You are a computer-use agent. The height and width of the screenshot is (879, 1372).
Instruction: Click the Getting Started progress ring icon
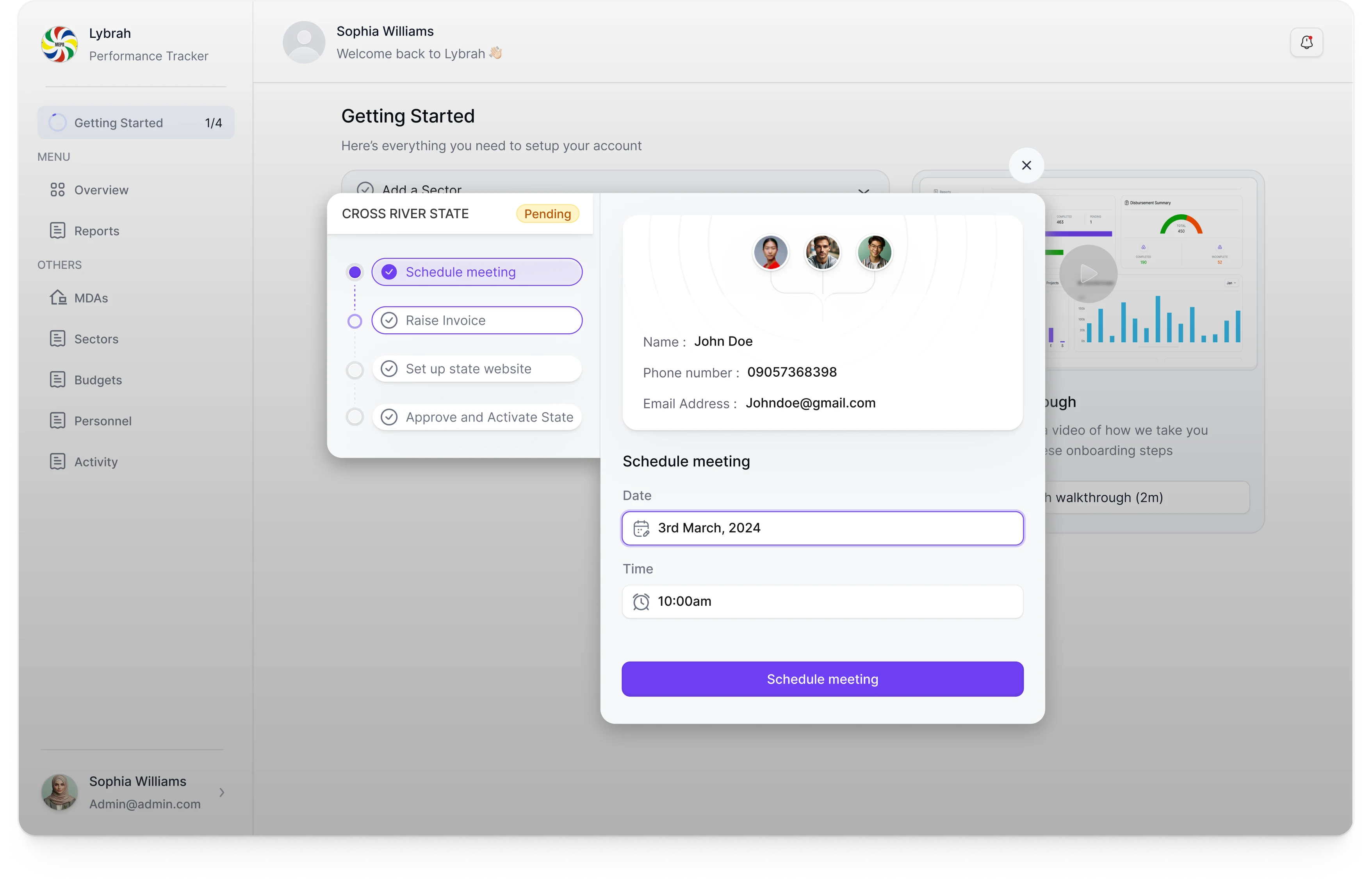click(x=58, y=123)
